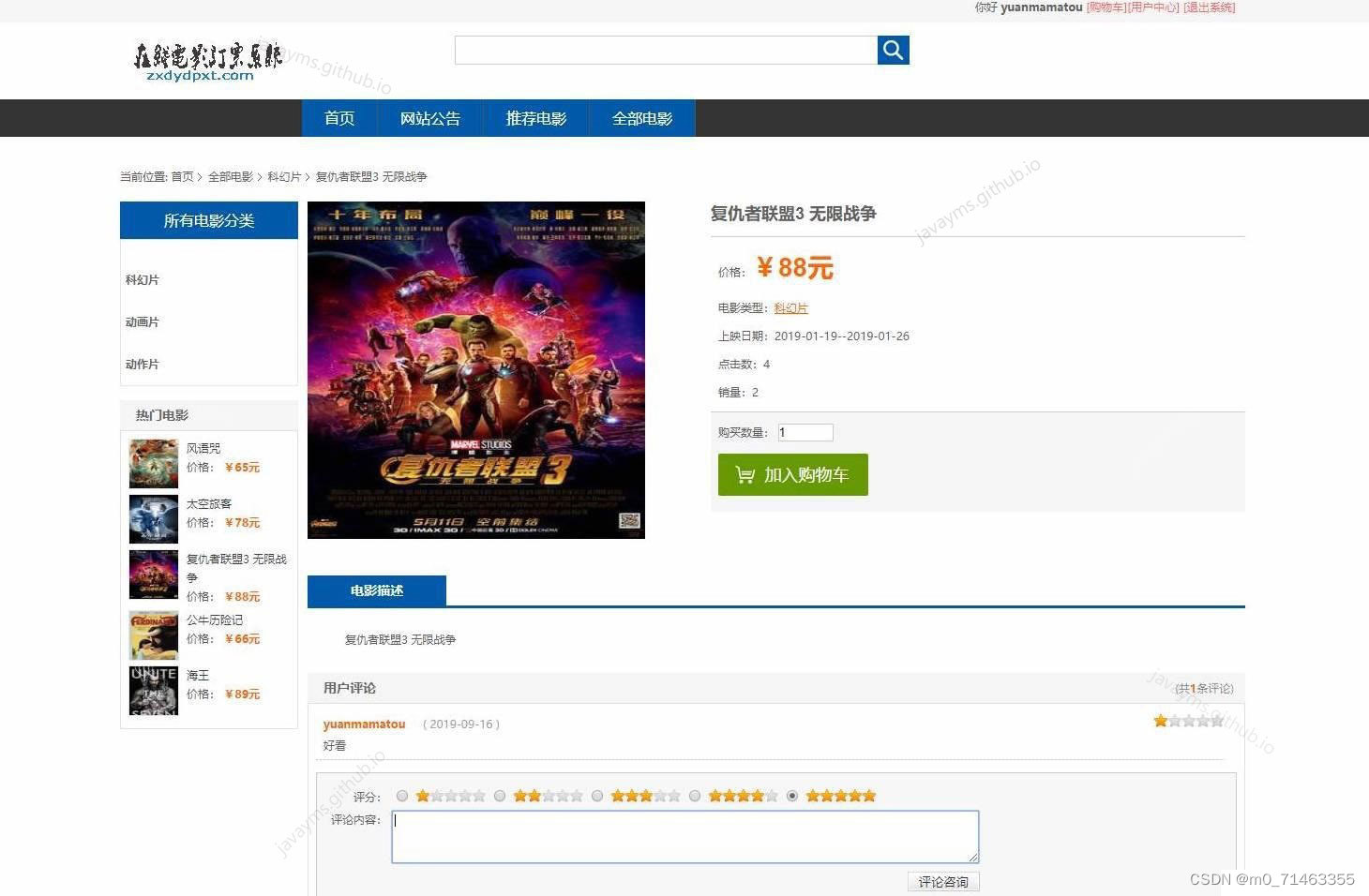
Task: Click the 共1条评论 comment count text
Action: coord(1205,688)
